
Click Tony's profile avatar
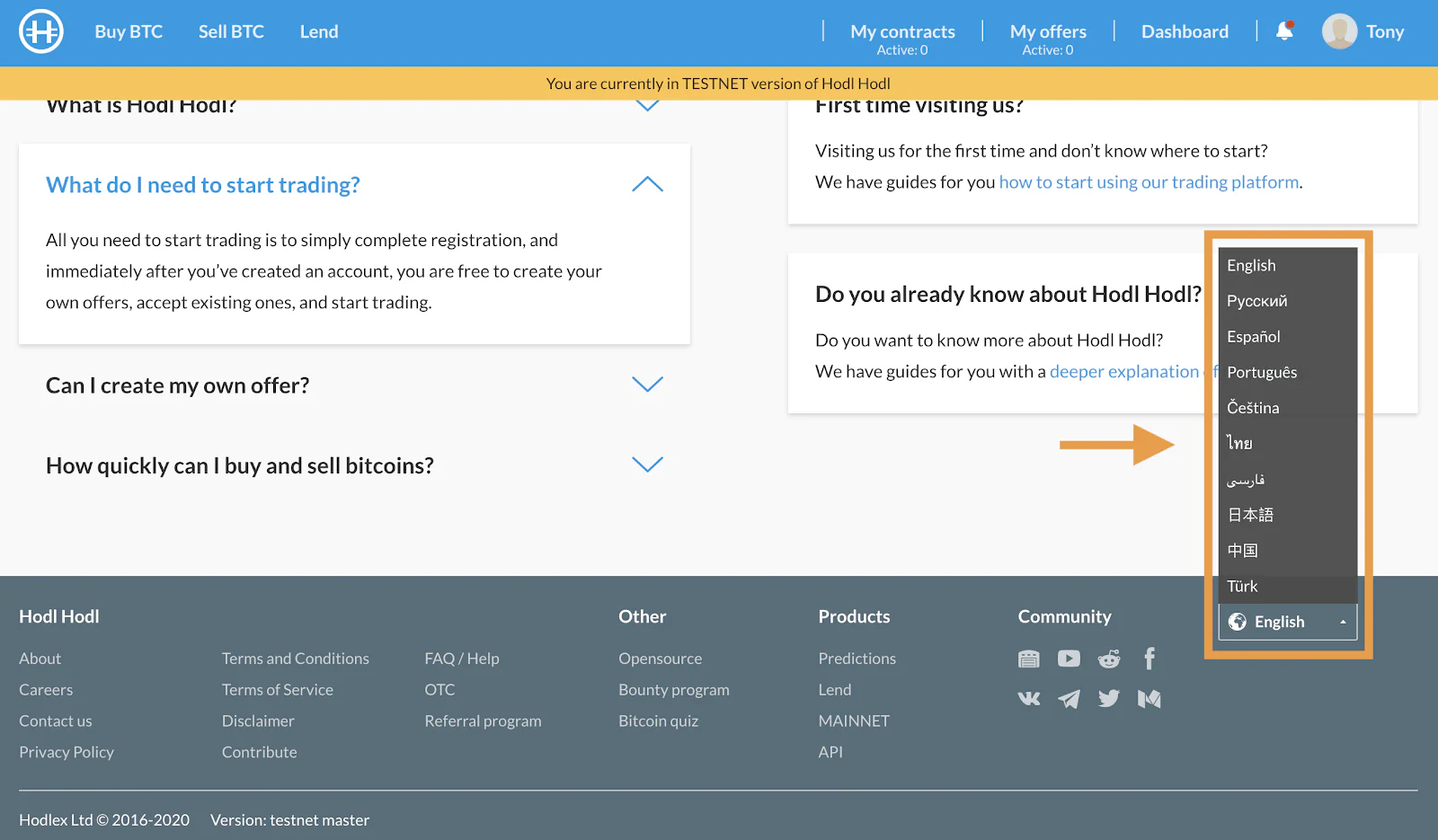click(1339, 31)
